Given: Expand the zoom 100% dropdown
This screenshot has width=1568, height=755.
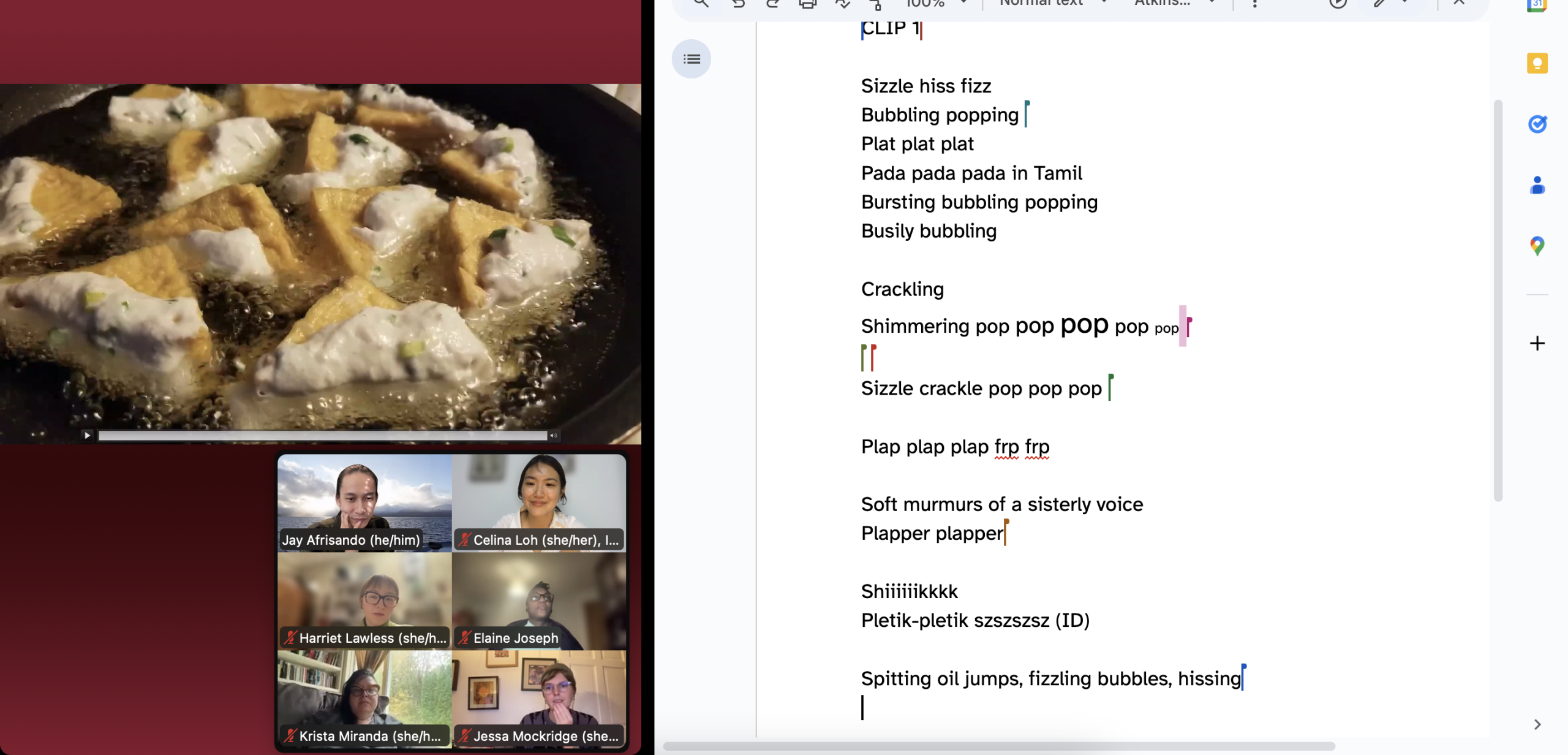Looking at the screenshot, I should tap(963, 3).
